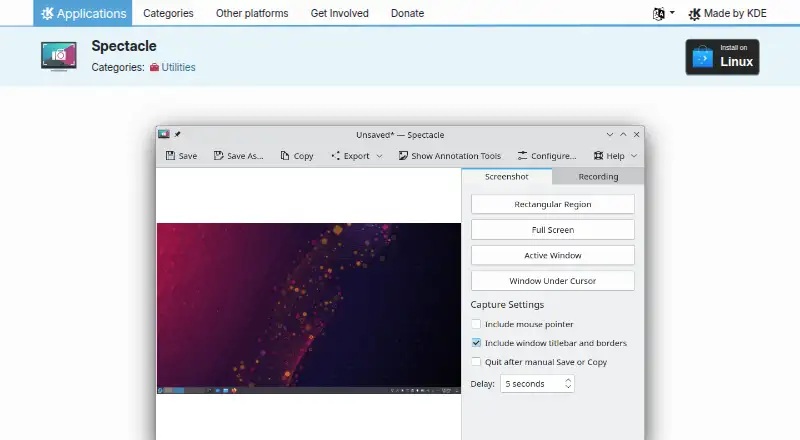This screenshot has width=800, height=440.
Task: Capture the Active Window
Action: pyautogui.click(x=553, y=255)
